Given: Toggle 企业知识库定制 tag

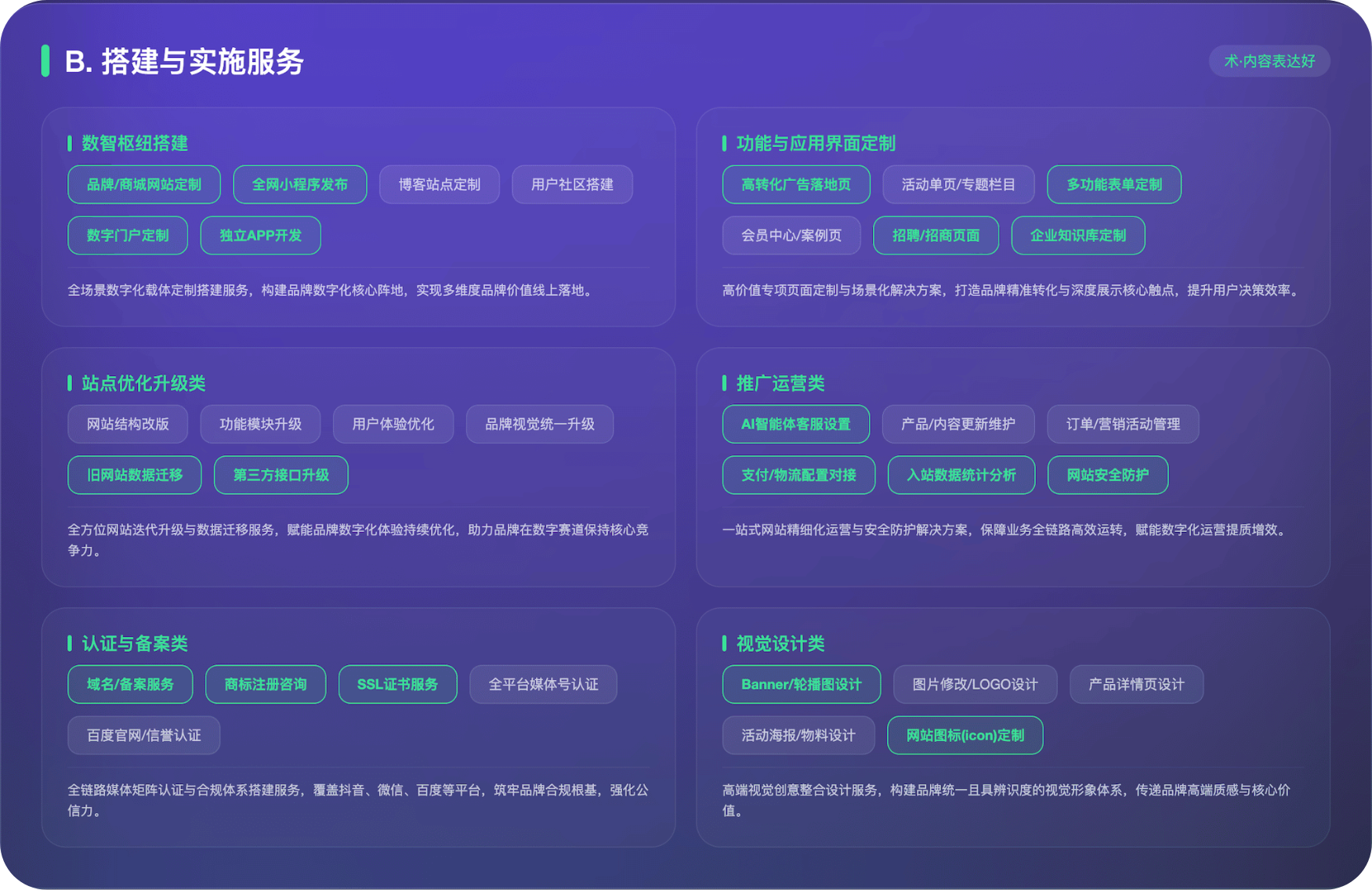Looking at the screenshot, I should point(1077,236).
